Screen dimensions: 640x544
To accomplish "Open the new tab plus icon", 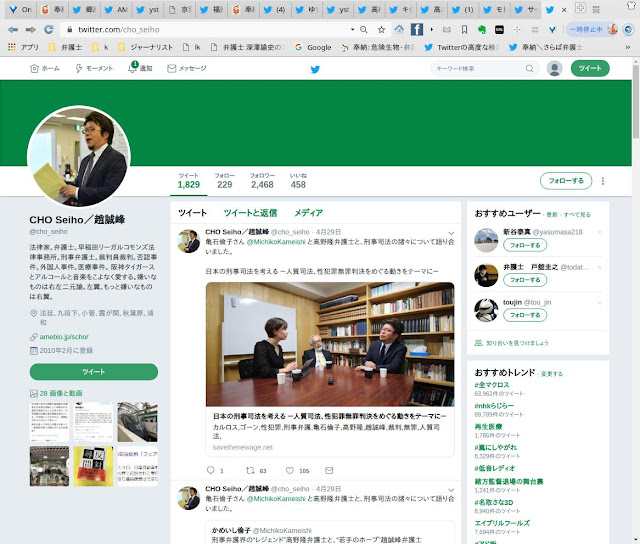I will point(580,7).
